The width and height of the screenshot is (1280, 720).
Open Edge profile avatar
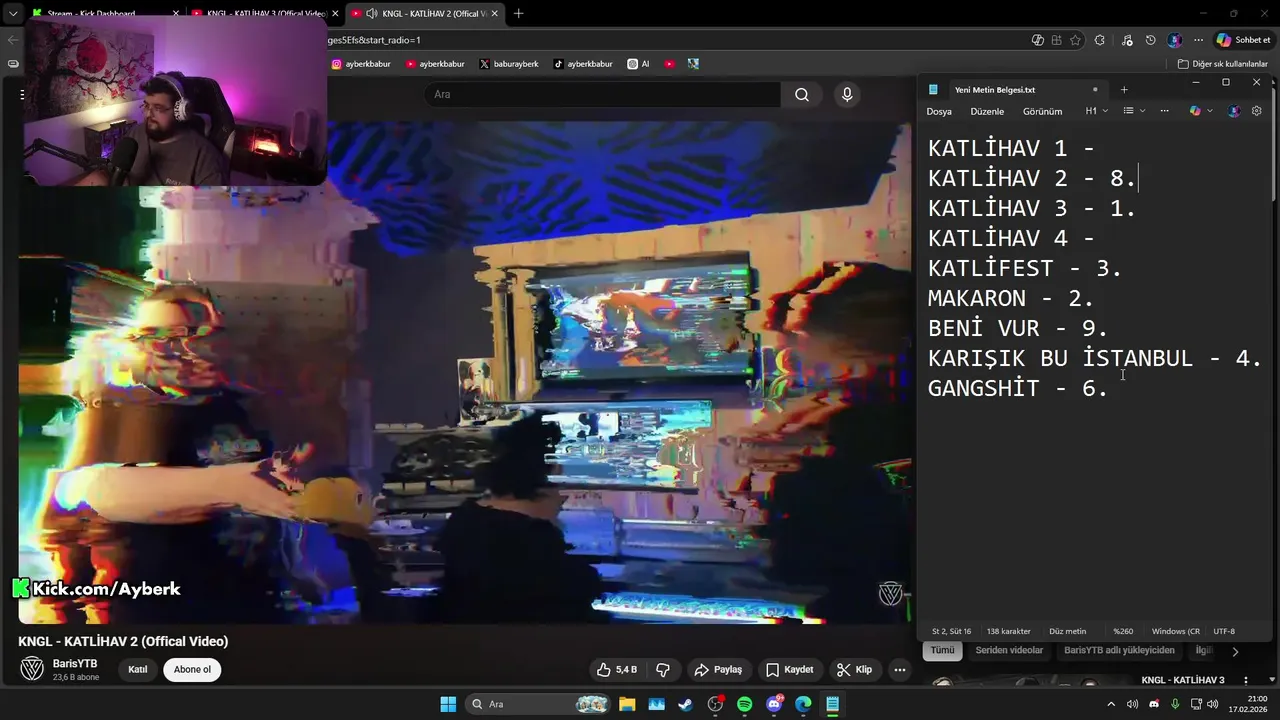tap(1174, 40)
